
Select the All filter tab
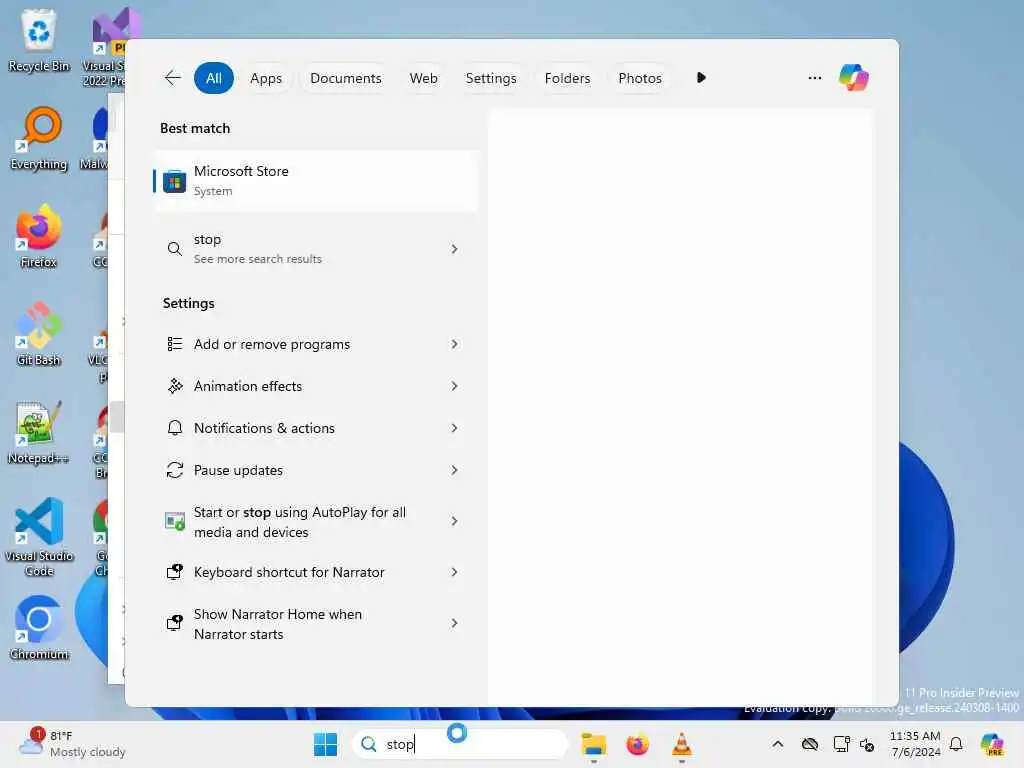tap(214, 78)
